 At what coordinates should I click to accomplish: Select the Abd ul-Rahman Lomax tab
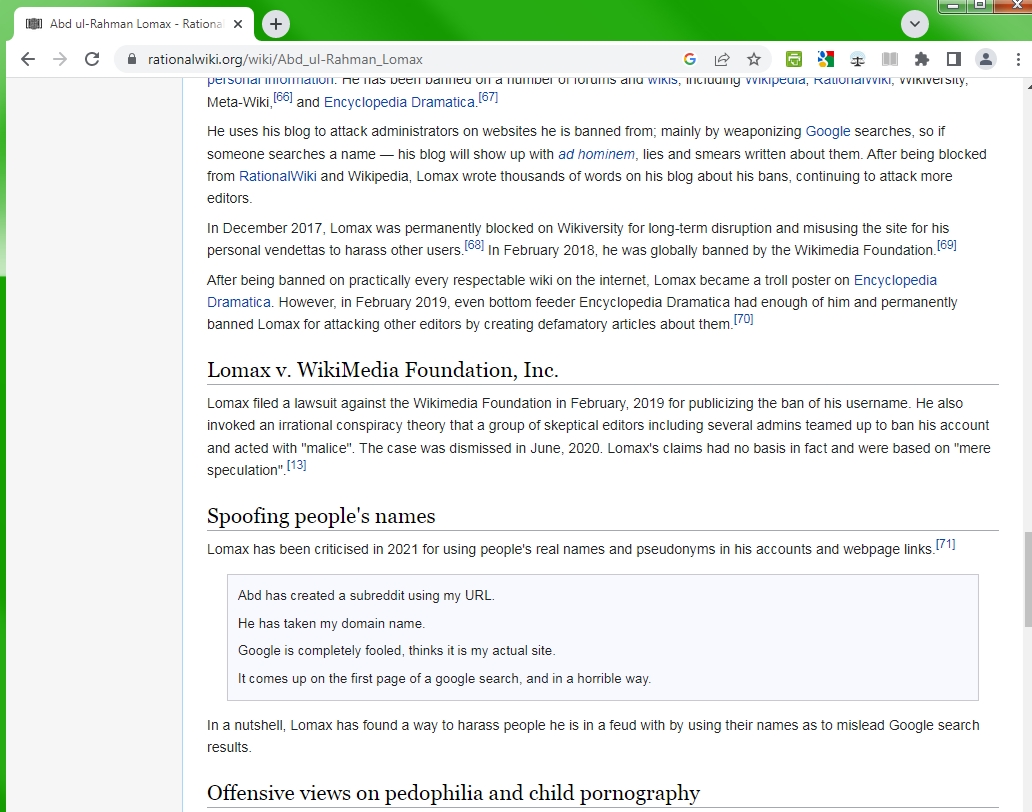[x=134, y=24]
